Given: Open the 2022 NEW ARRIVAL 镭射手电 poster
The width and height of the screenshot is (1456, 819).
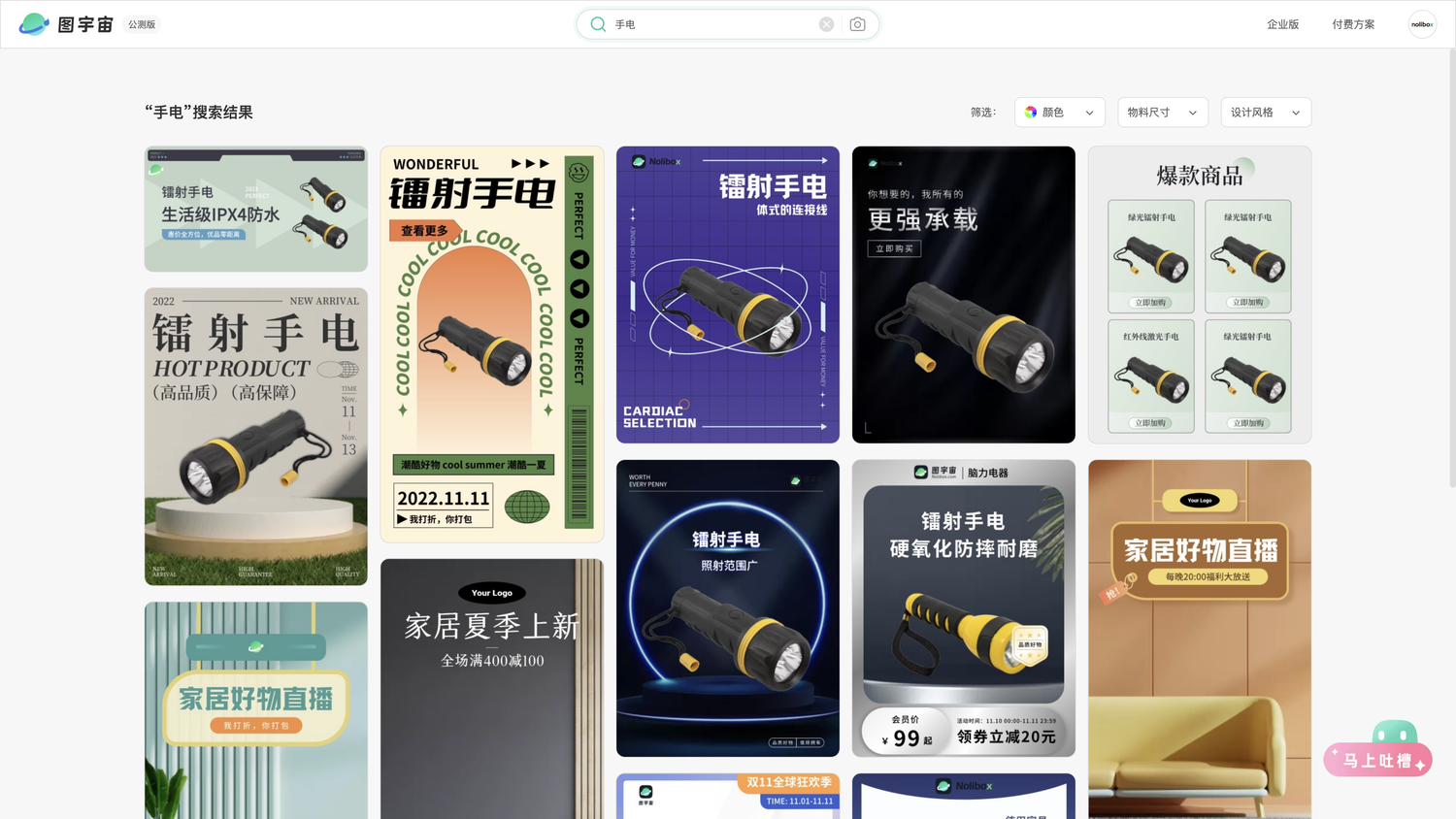Looking at the screenshot, I should (x=256, y=437).
